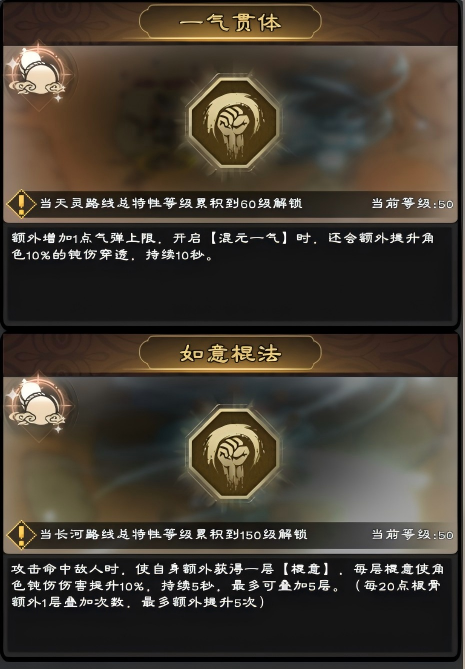Click the fist skill icon under 如意棍法
The height and width of the screenshot is (669, 465).
(x=234, y=455)
